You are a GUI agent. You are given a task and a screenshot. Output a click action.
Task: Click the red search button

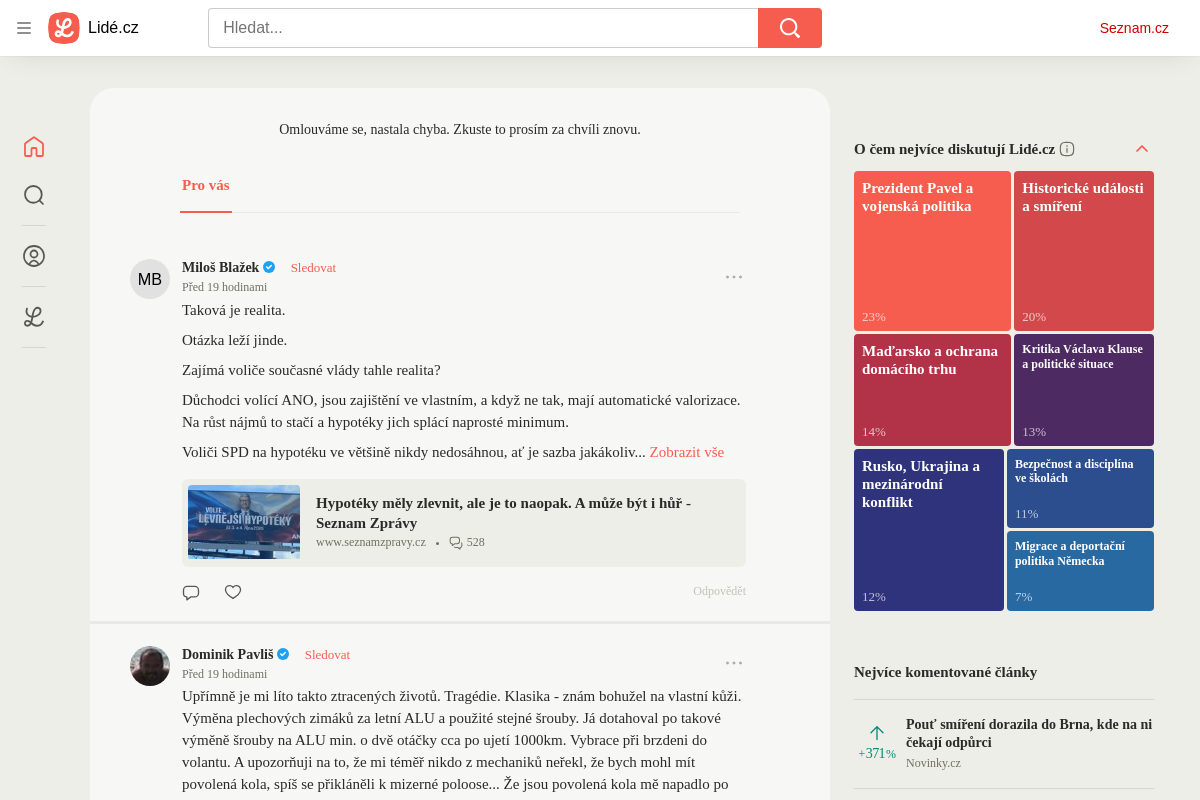(790, 28)
